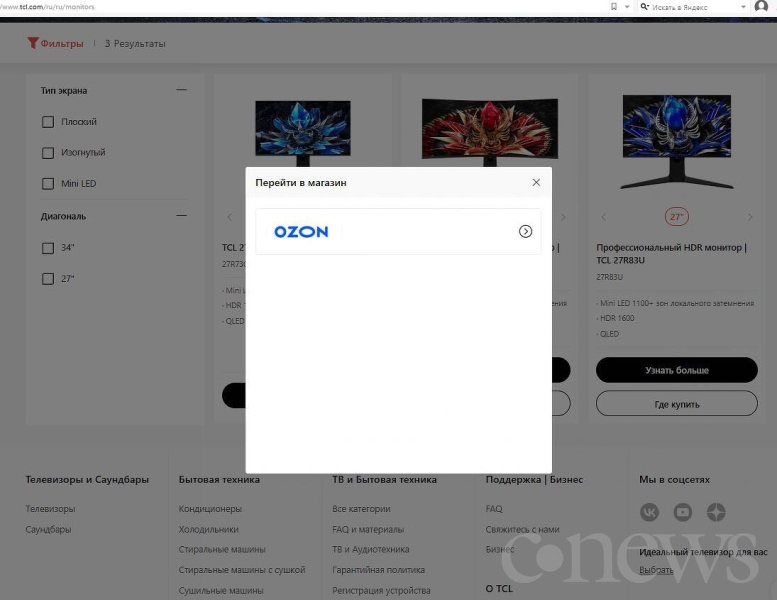Enable the Mini LED filter checkbox
Image resolution: width=777 pixels, height=600 pixels.
click(x=48, y=184)
